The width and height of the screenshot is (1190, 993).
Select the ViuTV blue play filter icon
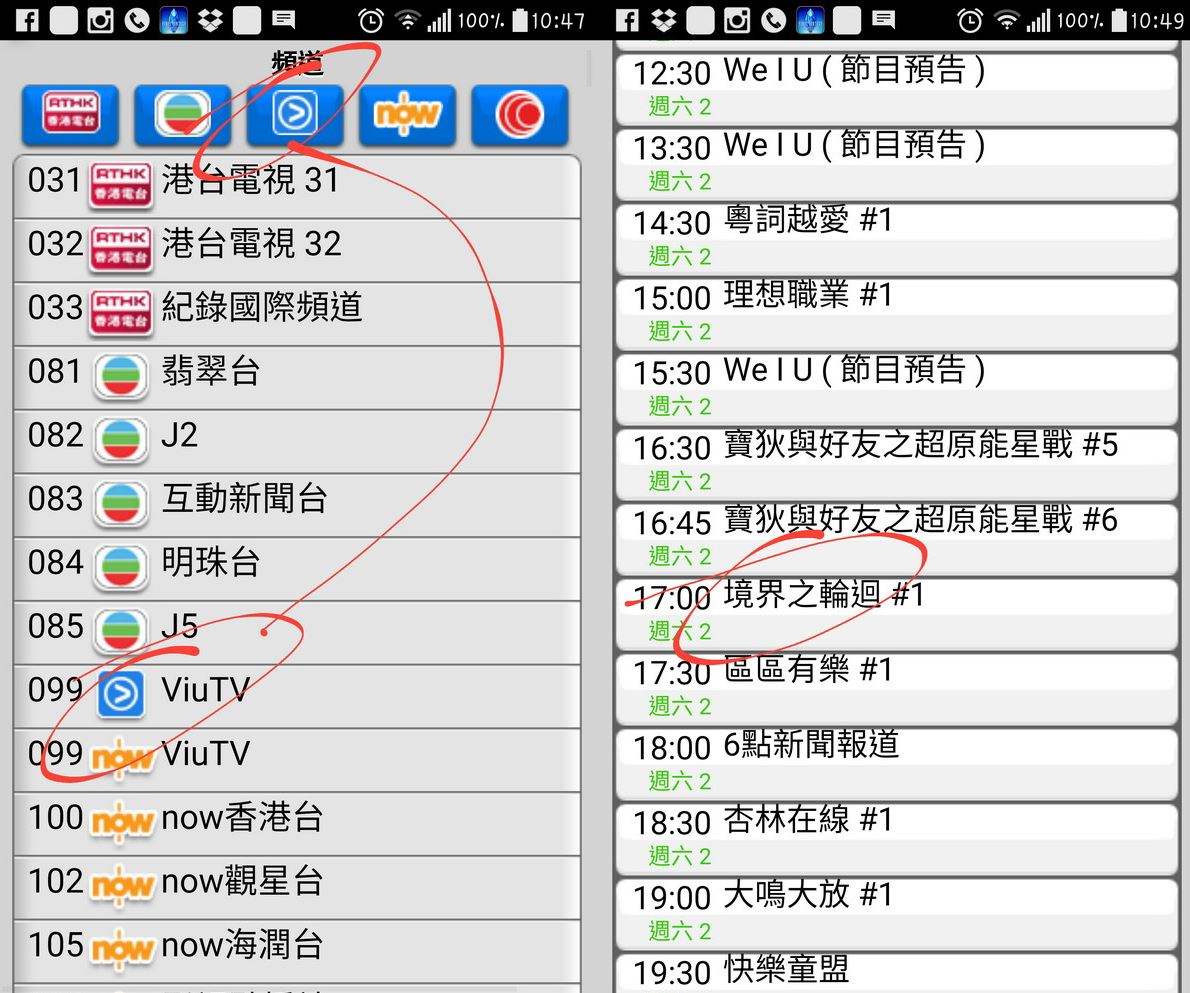[295, 115]
